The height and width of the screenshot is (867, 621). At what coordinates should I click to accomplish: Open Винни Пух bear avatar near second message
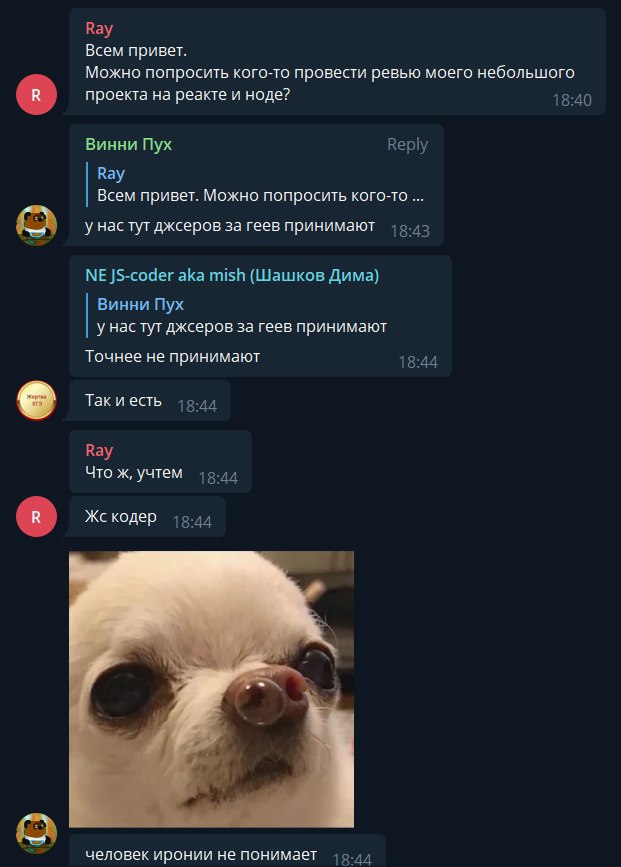36,225
